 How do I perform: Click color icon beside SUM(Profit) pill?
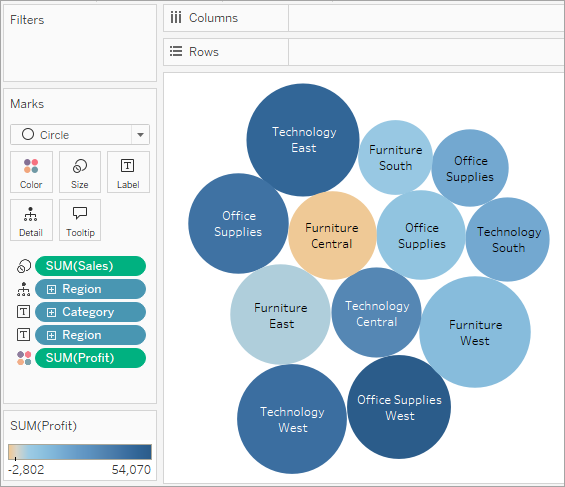pyautogui.click(x=24, y=358)
